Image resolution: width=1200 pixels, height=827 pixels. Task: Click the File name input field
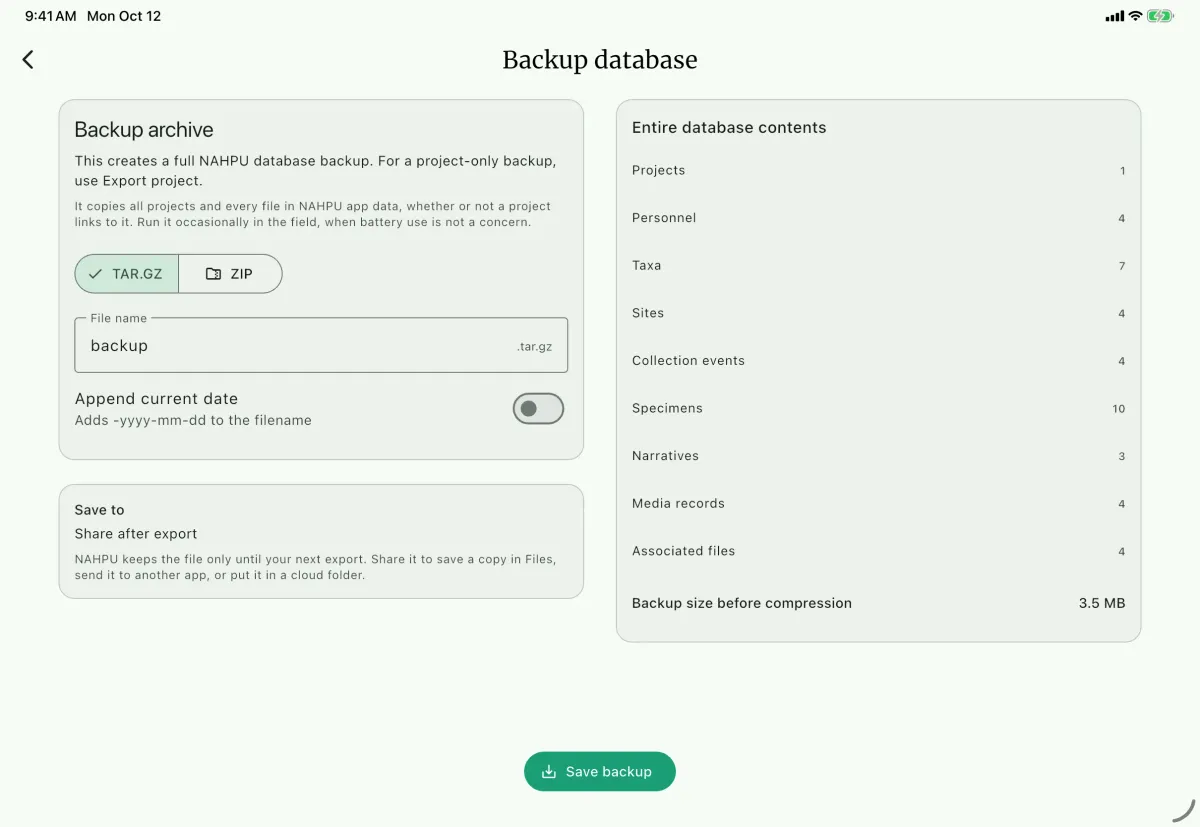point(321,345)
